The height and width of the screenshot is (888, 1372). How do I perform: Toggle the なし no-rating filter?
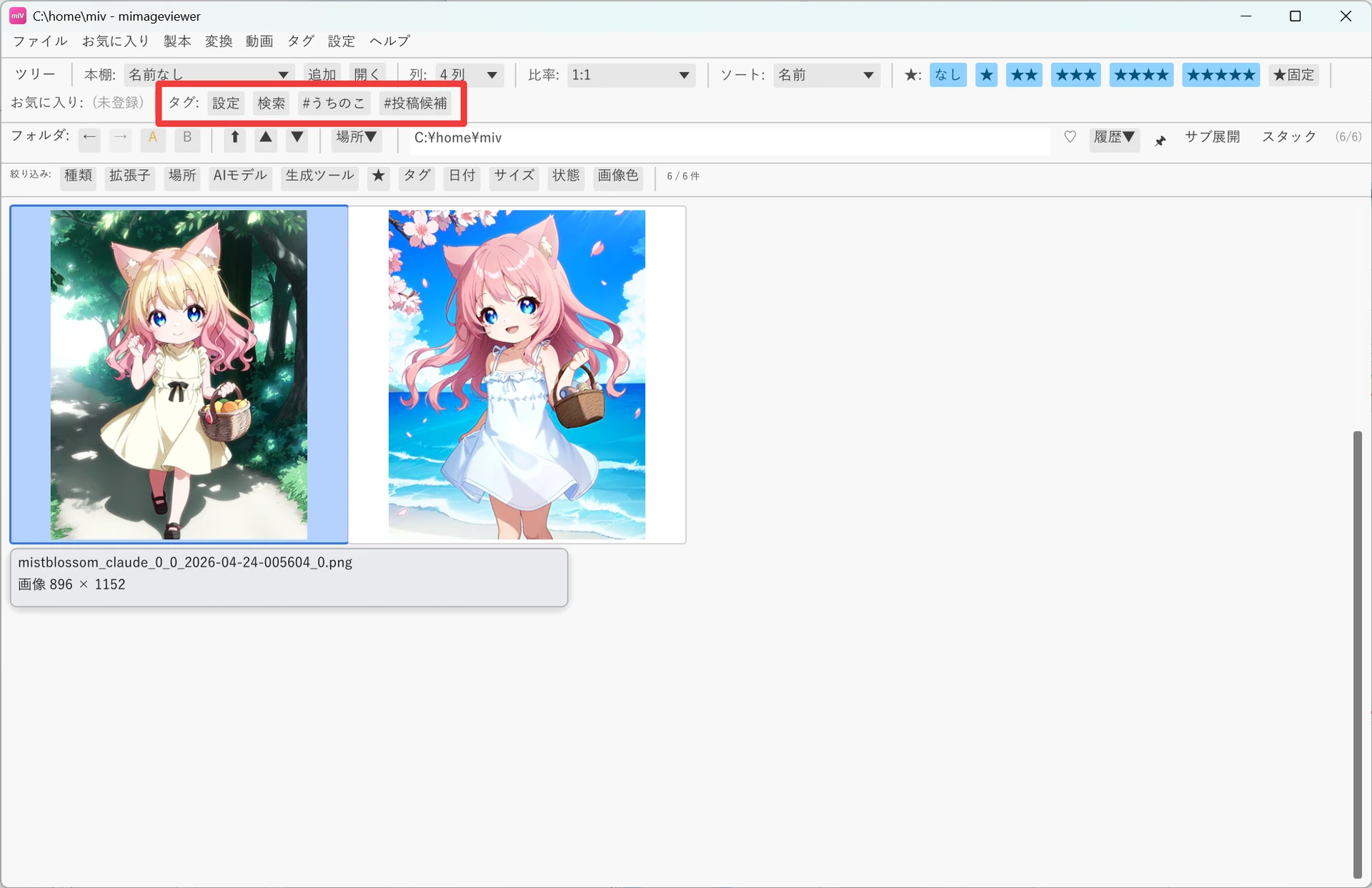pyautogui.click(x=948, y=75)
